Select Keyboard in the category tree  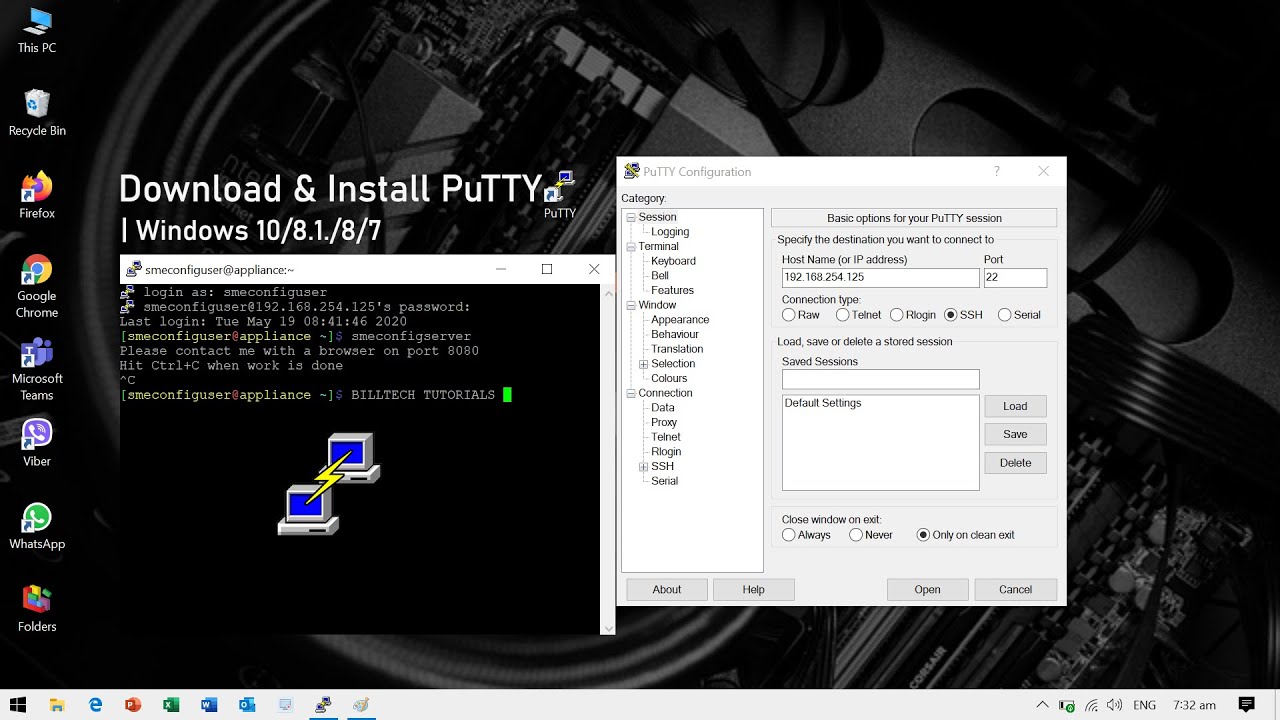point(673,261)
